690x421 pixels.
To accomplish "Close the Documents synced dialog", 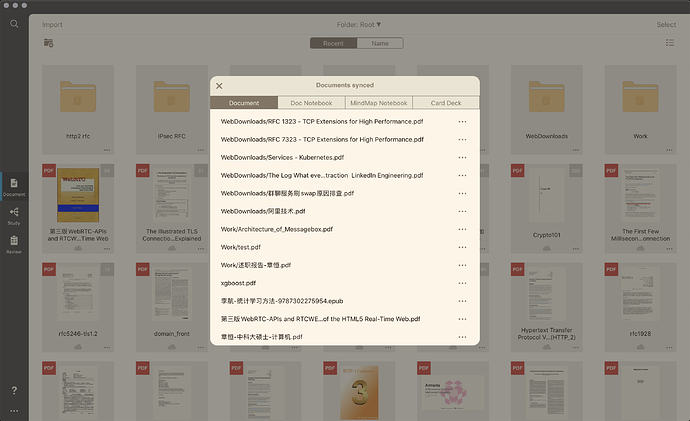I will coord(219,86).
